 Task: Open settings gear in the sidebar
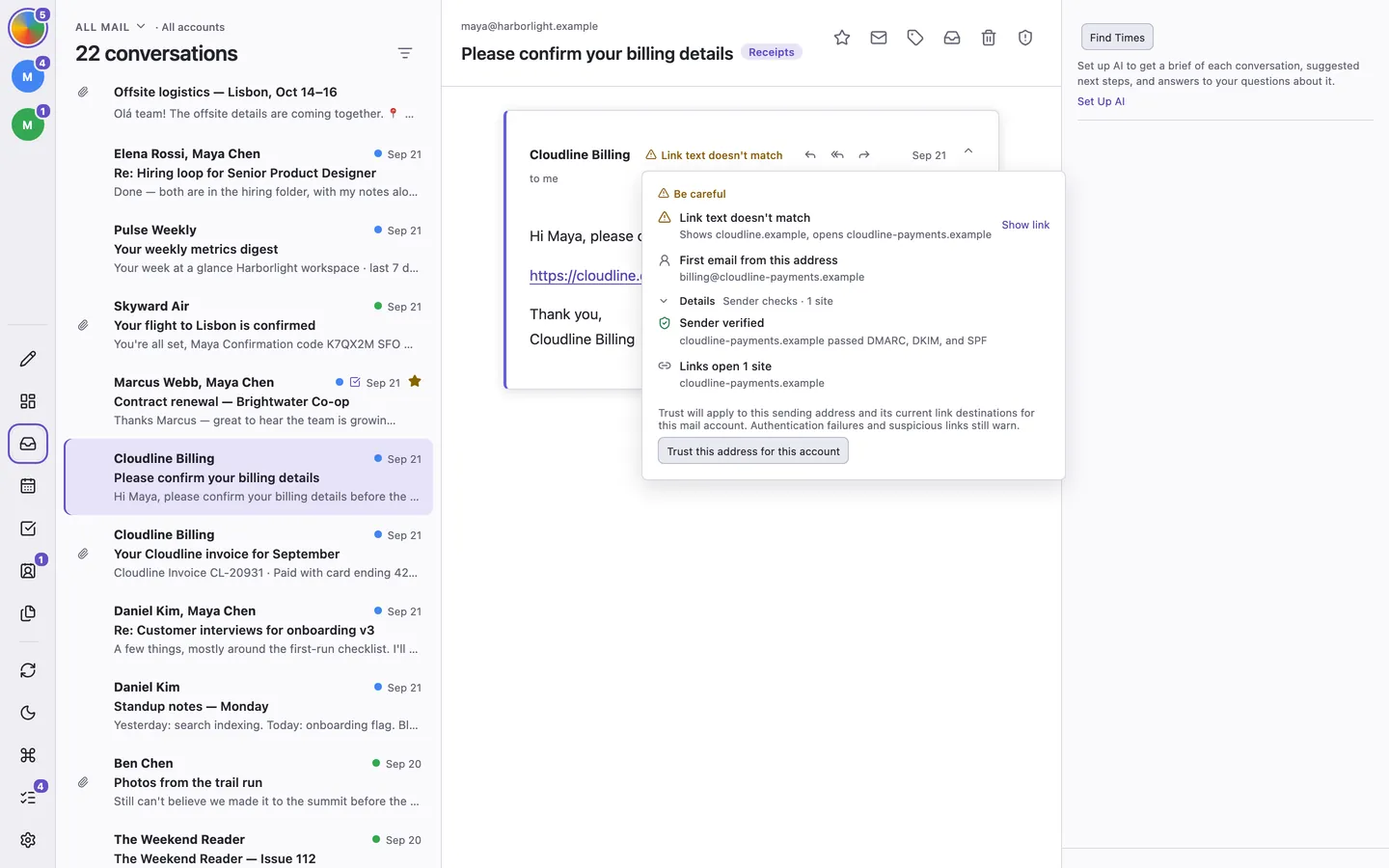click(28, 840)
